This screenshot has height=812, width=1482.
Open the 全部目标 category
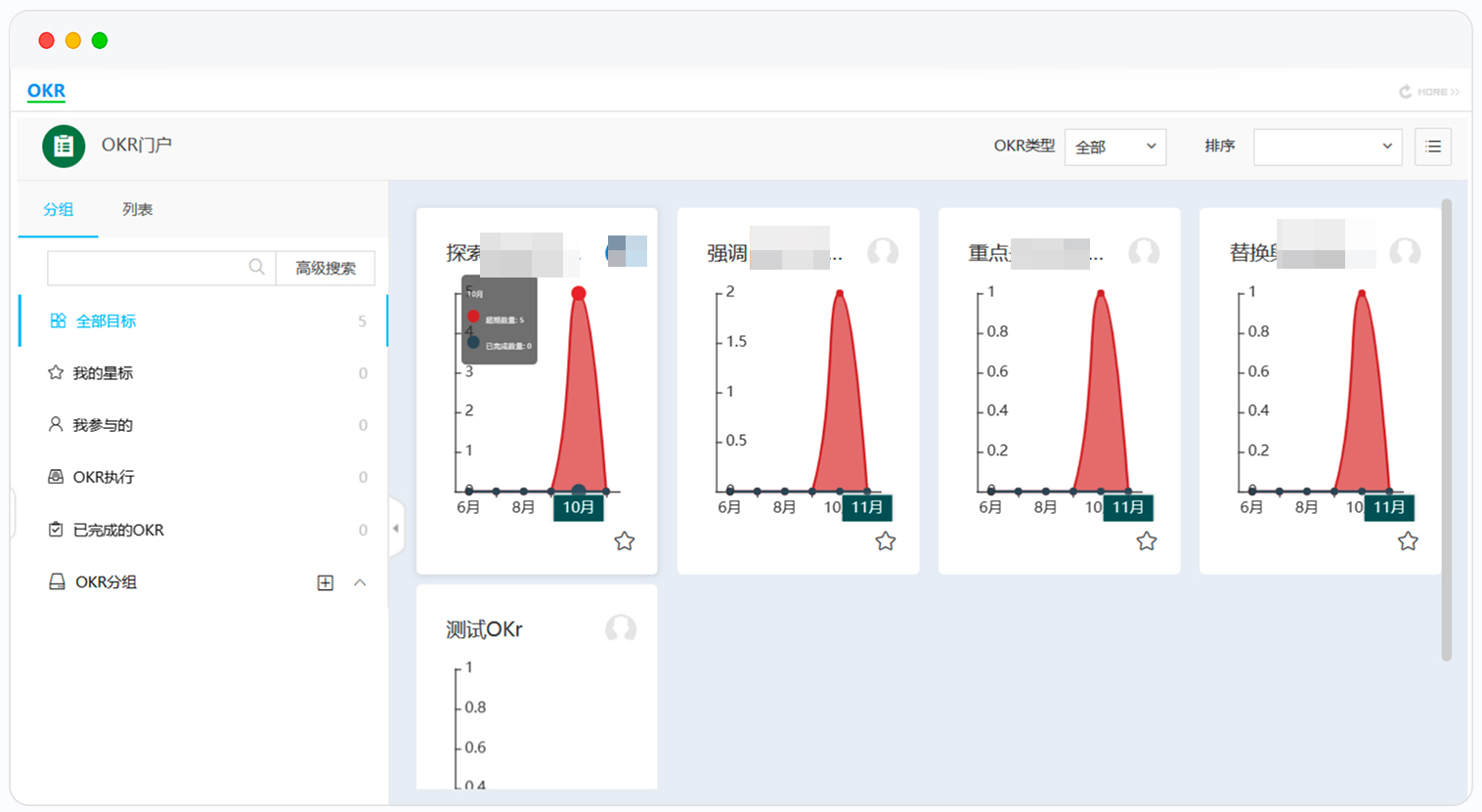[x=203, y=321]
